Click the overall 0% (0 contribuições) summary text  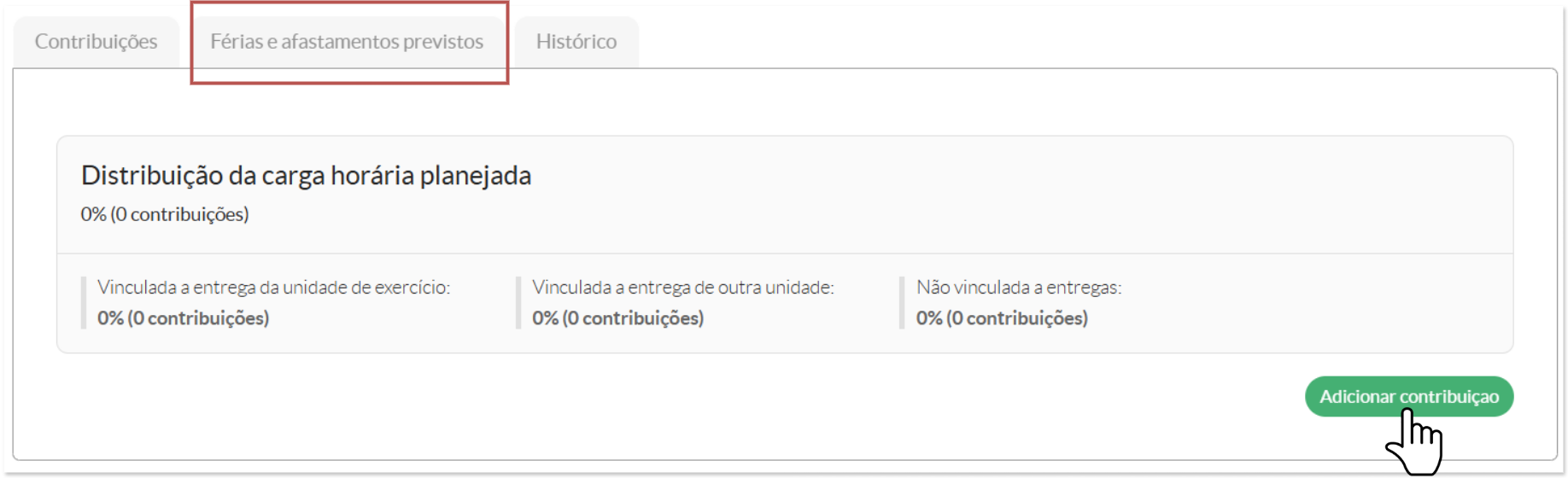[x=165, y=214]
